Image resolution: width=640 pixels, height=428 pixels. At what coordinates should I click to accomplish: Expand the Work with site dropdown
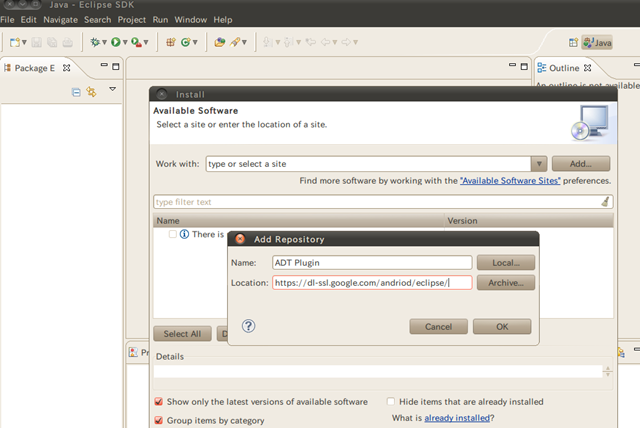(x=538, y=163)
